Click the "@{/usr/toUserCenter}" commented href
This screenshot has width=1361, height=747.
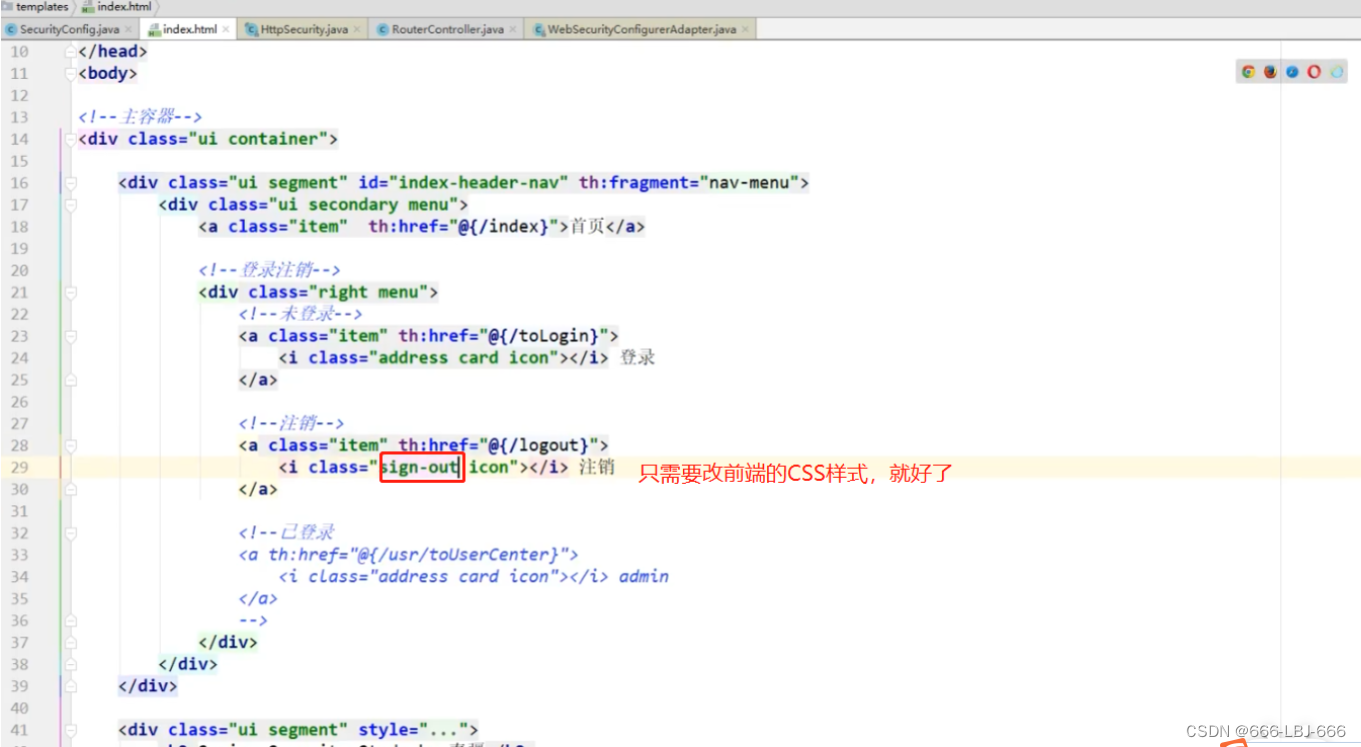tap(459, 554)
